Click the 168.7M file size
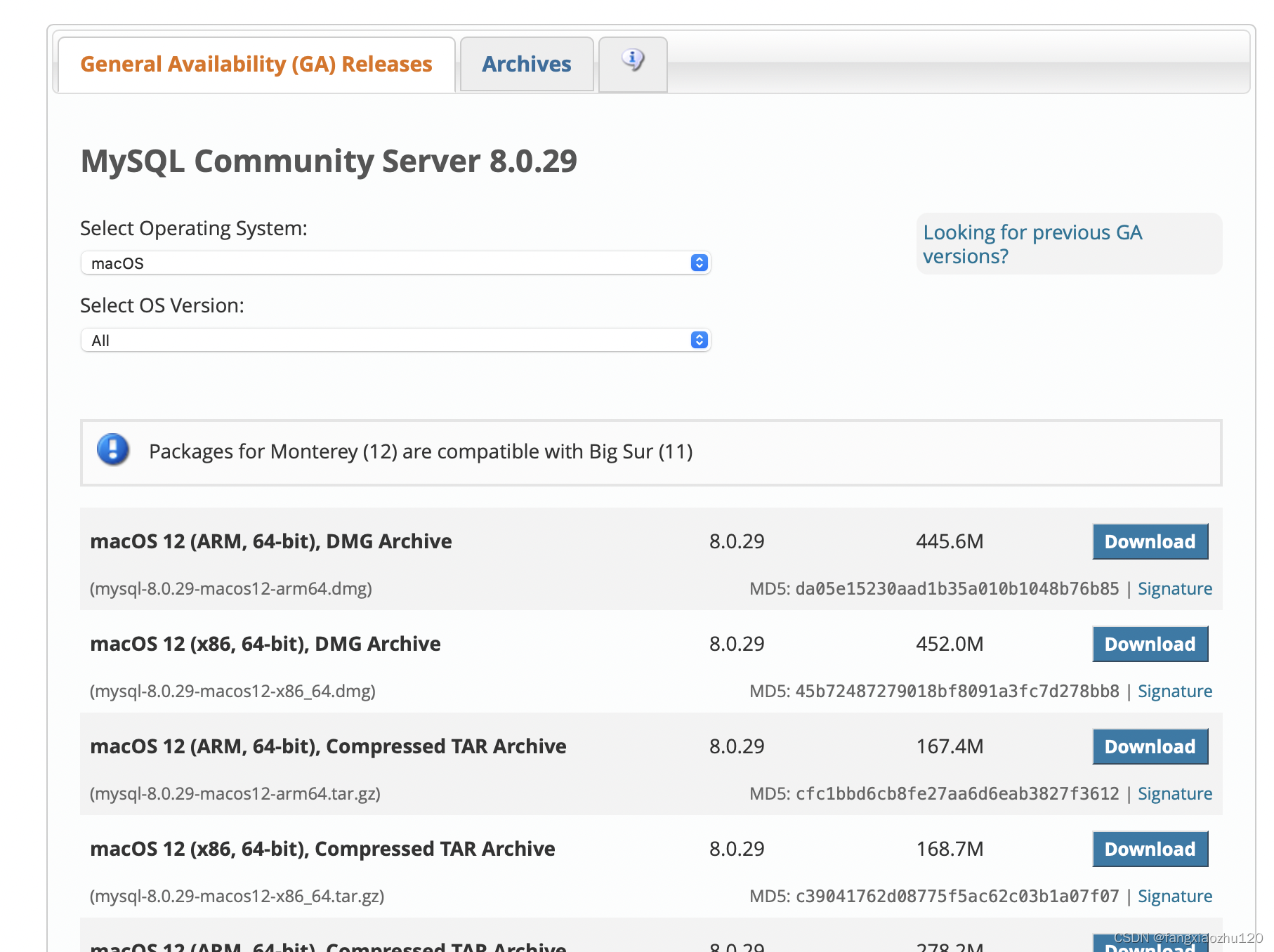Screen dimensions: 1274x952 coord(950,849)
